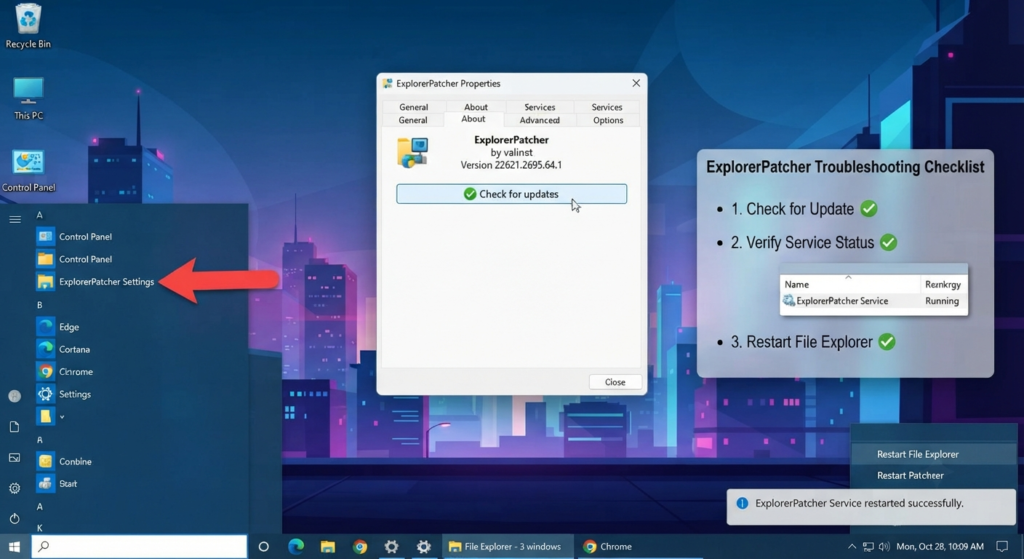
Task: Show hidden tray icons chevron
Action: (x=852, y=547)
